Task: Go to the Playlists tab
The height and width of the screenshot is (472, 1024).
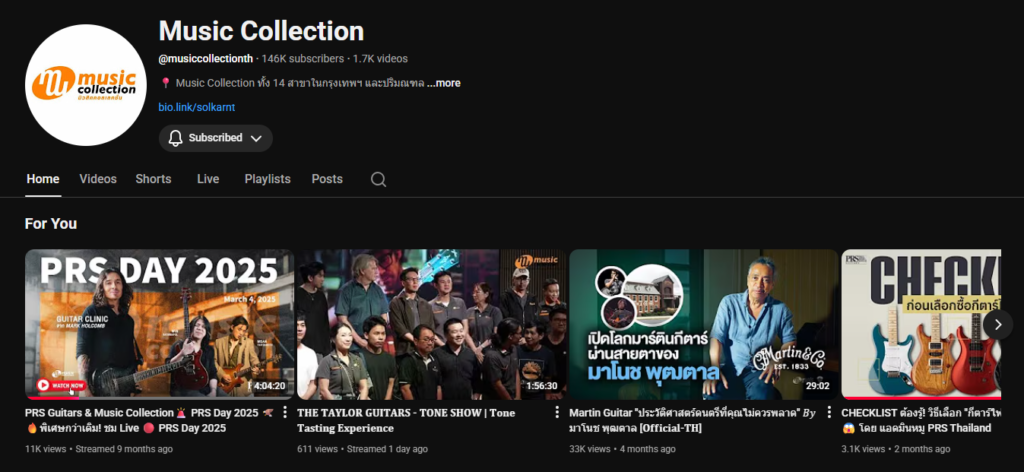Action: tap(268, 179)
